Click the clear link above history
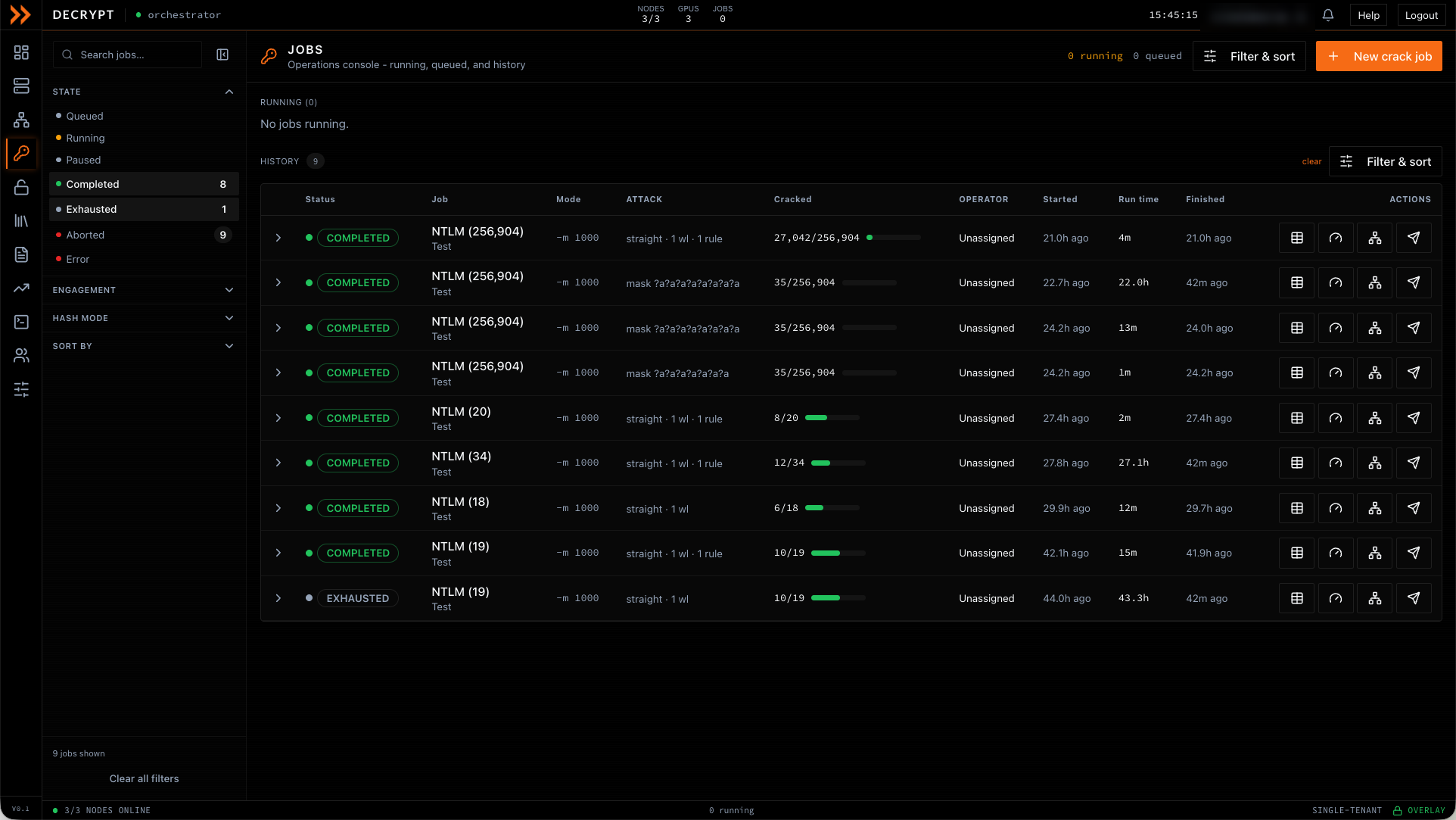Viewport: 1456px width, 820px height. tap(1311, 161)
